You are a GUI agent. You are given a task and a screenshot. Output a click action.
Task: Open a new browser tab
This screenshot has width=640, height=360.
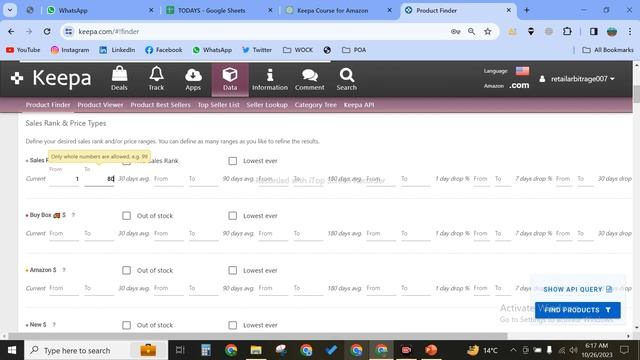[x=527, y=10]
